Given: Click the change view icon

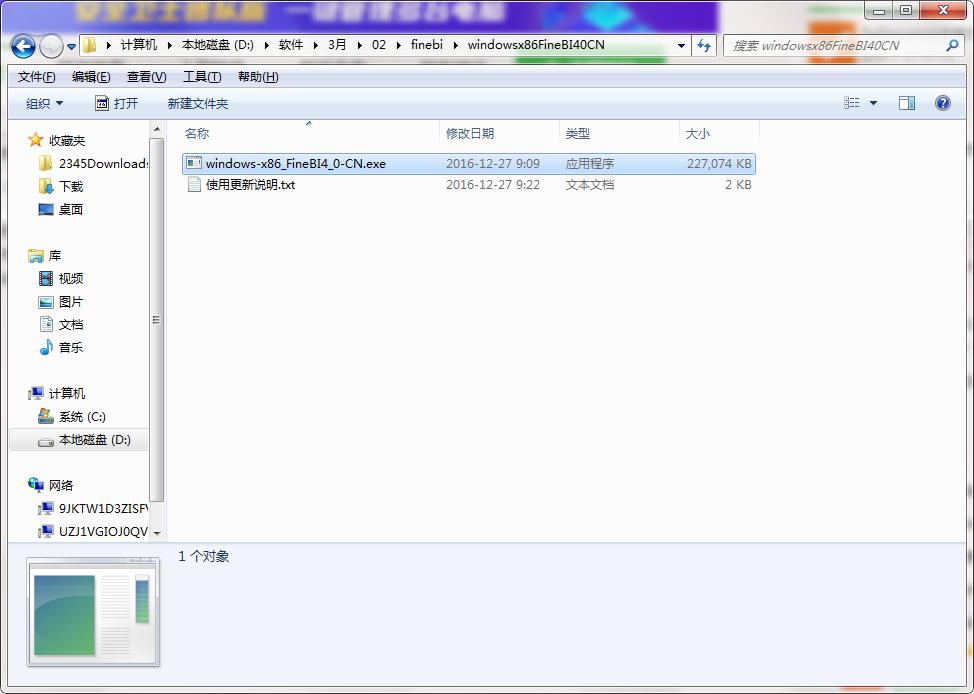Looking at the screenshot, I should click(x=852, y=103).
